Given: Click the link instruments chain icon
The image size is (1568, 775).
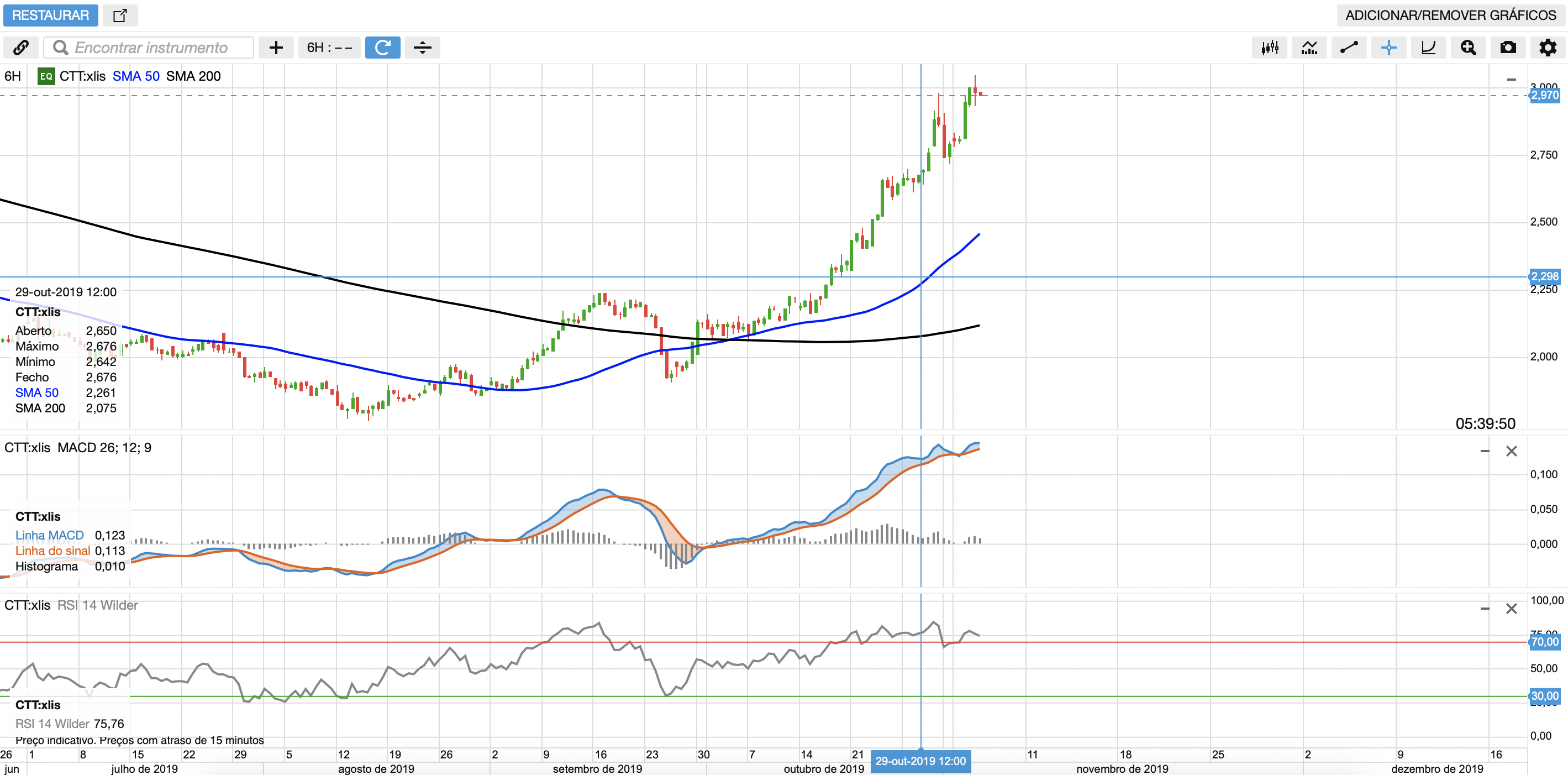Looking at the screenshot, I should (20, 48).
